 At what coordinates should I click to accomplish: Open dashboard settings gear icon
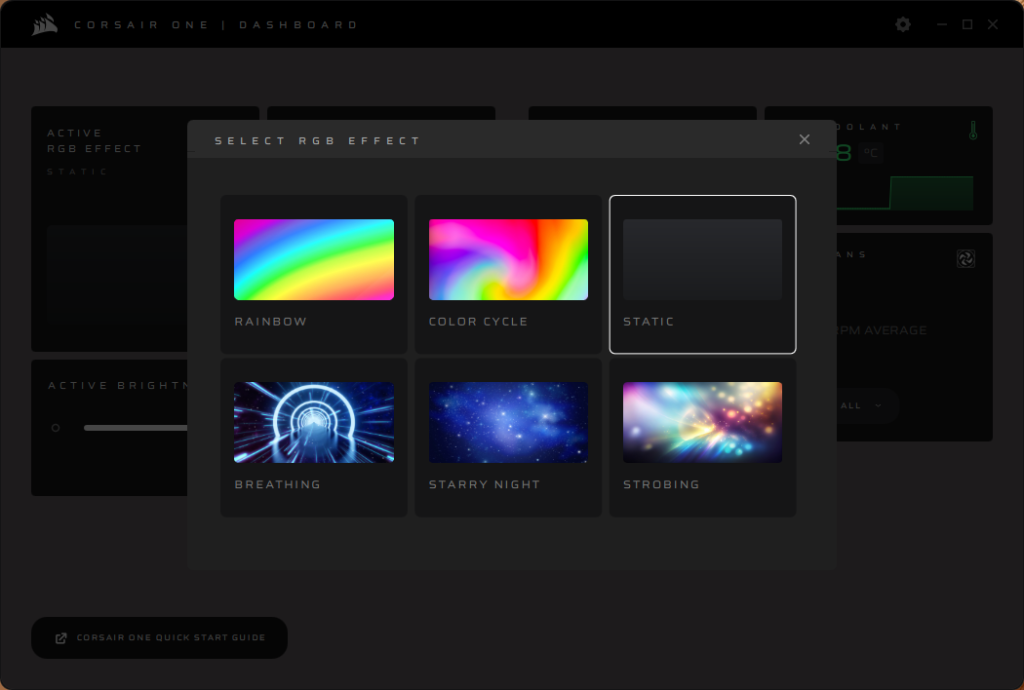point(903,25)
